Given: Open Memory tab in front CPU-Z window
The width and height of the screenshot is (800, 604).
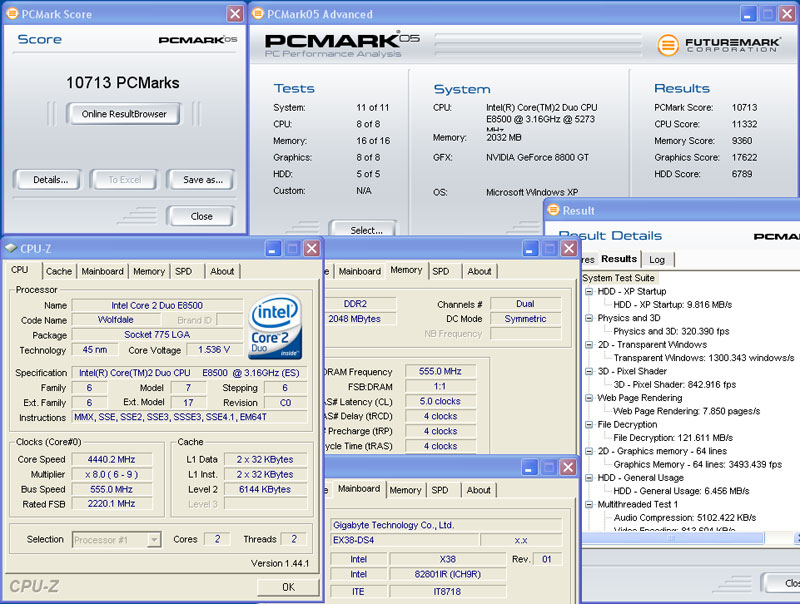Looking at the screenshot, I should coord(148,271).
